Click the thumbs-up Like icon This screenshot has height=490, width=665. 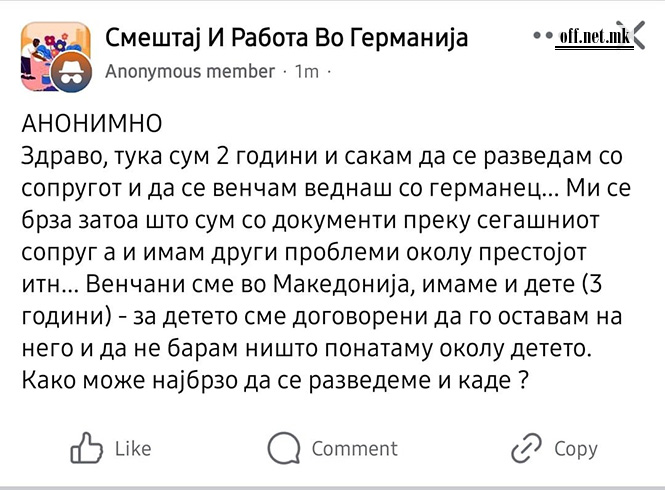coord(87,448)
